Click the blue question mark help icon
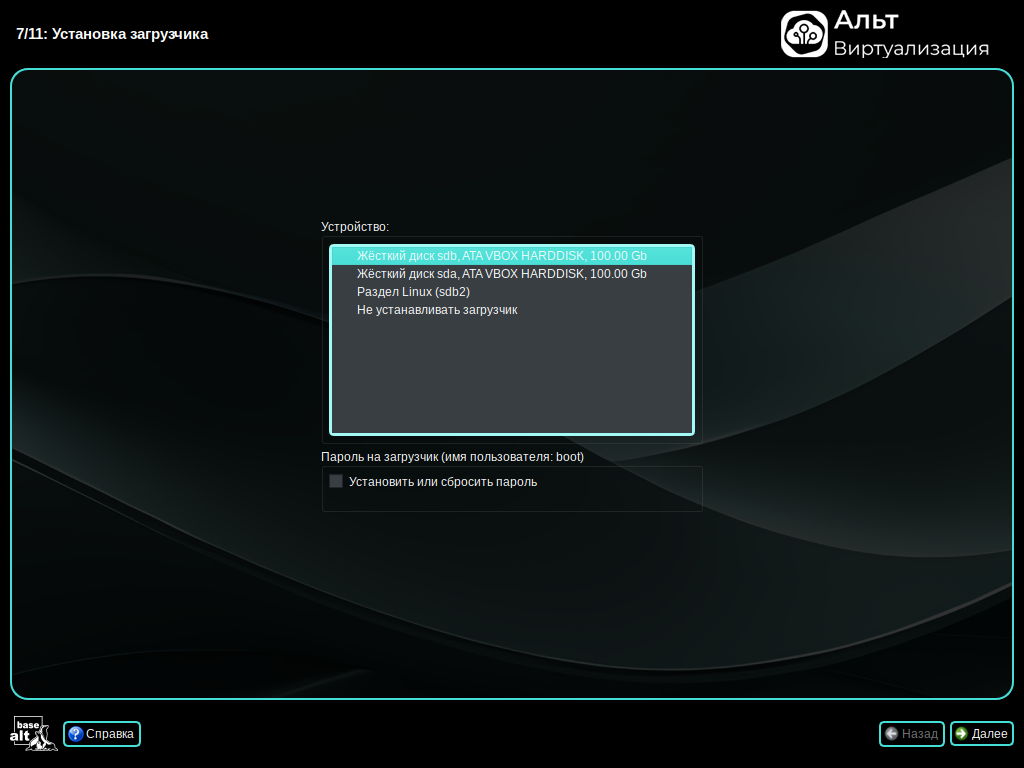Image resolution: width=1024 pixels, height=768 pixels. [x=75, y=734]
